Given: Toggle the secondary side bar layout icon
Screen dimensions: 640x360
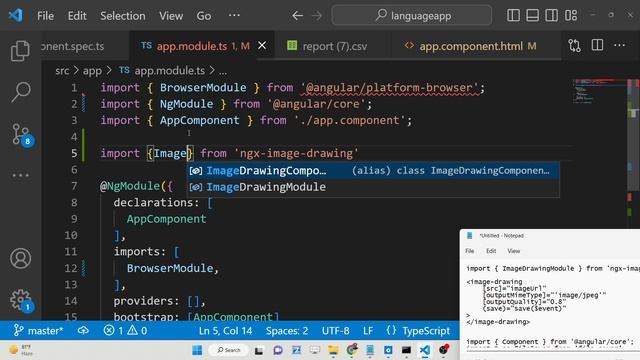Looking at the screenshot, I should (x=551, y=16).
